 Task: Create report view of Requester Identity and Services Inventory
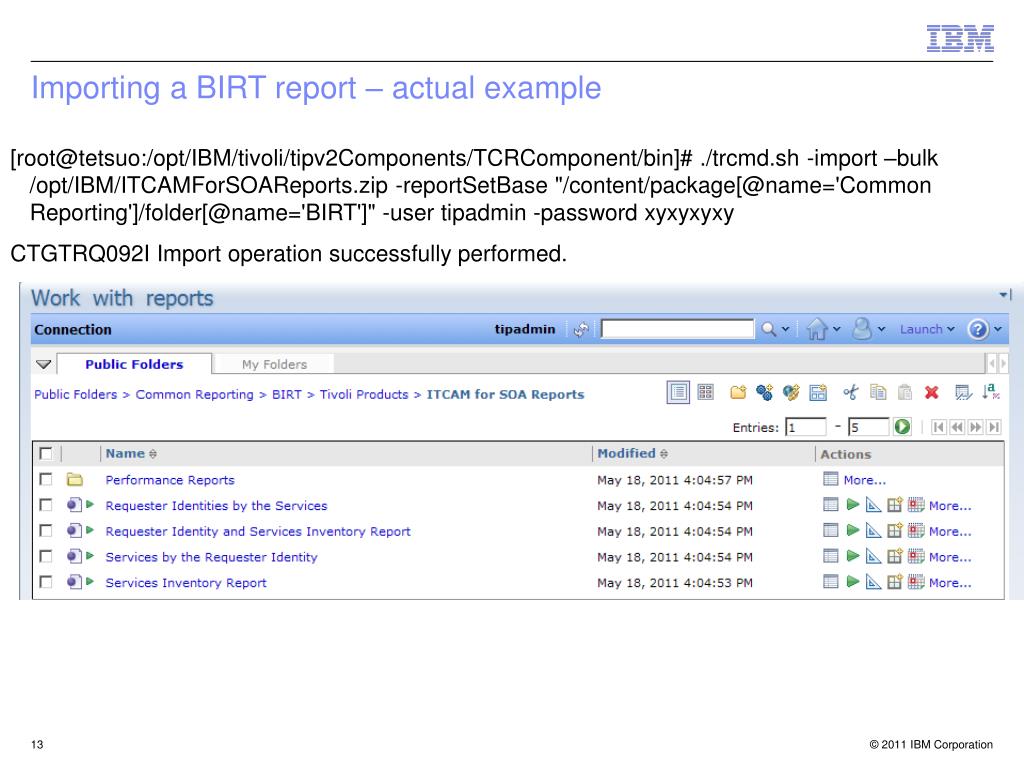click(895, 531)
